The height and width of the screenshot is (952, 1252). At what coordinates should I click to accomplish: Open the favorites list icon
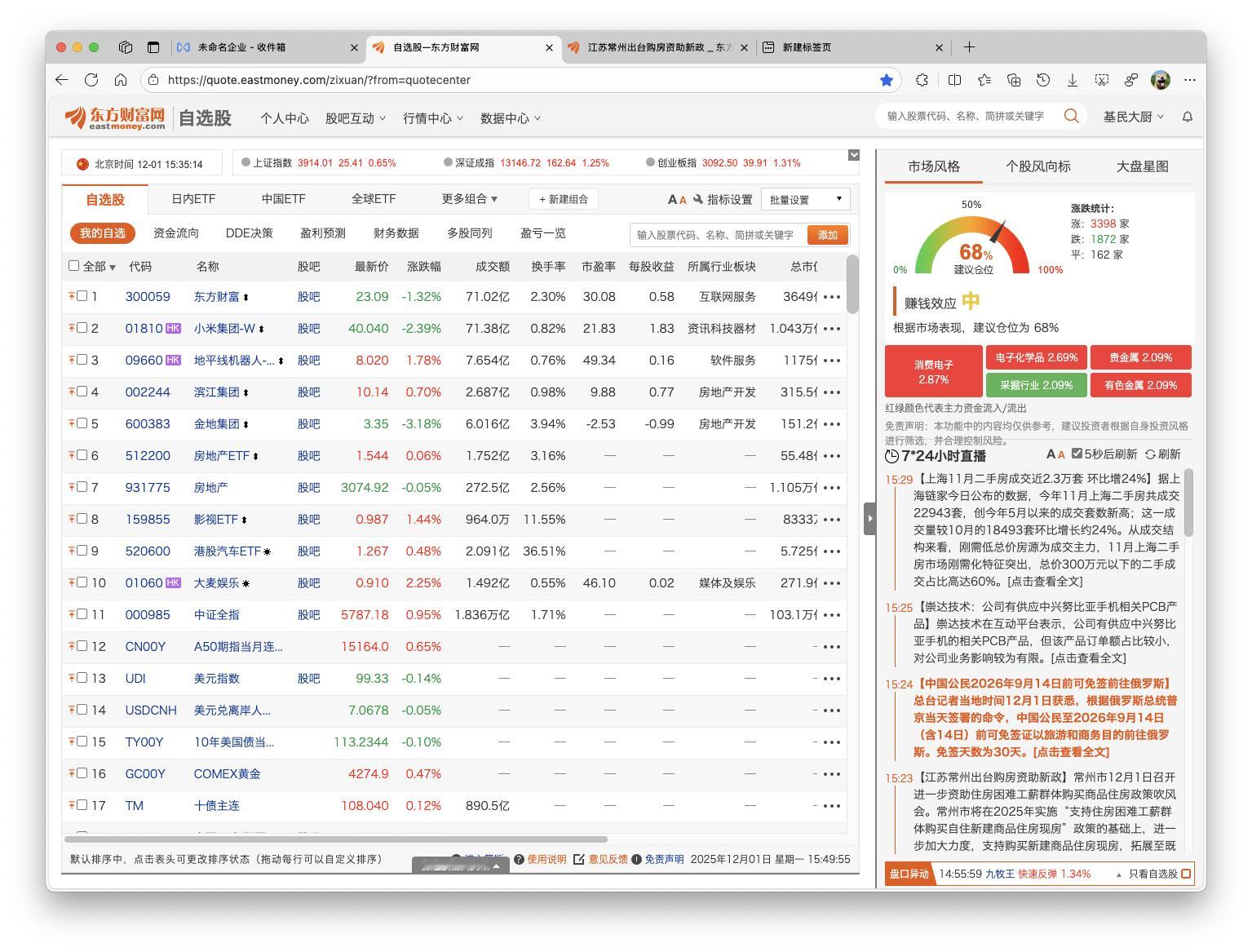click(x=984, y=80)
